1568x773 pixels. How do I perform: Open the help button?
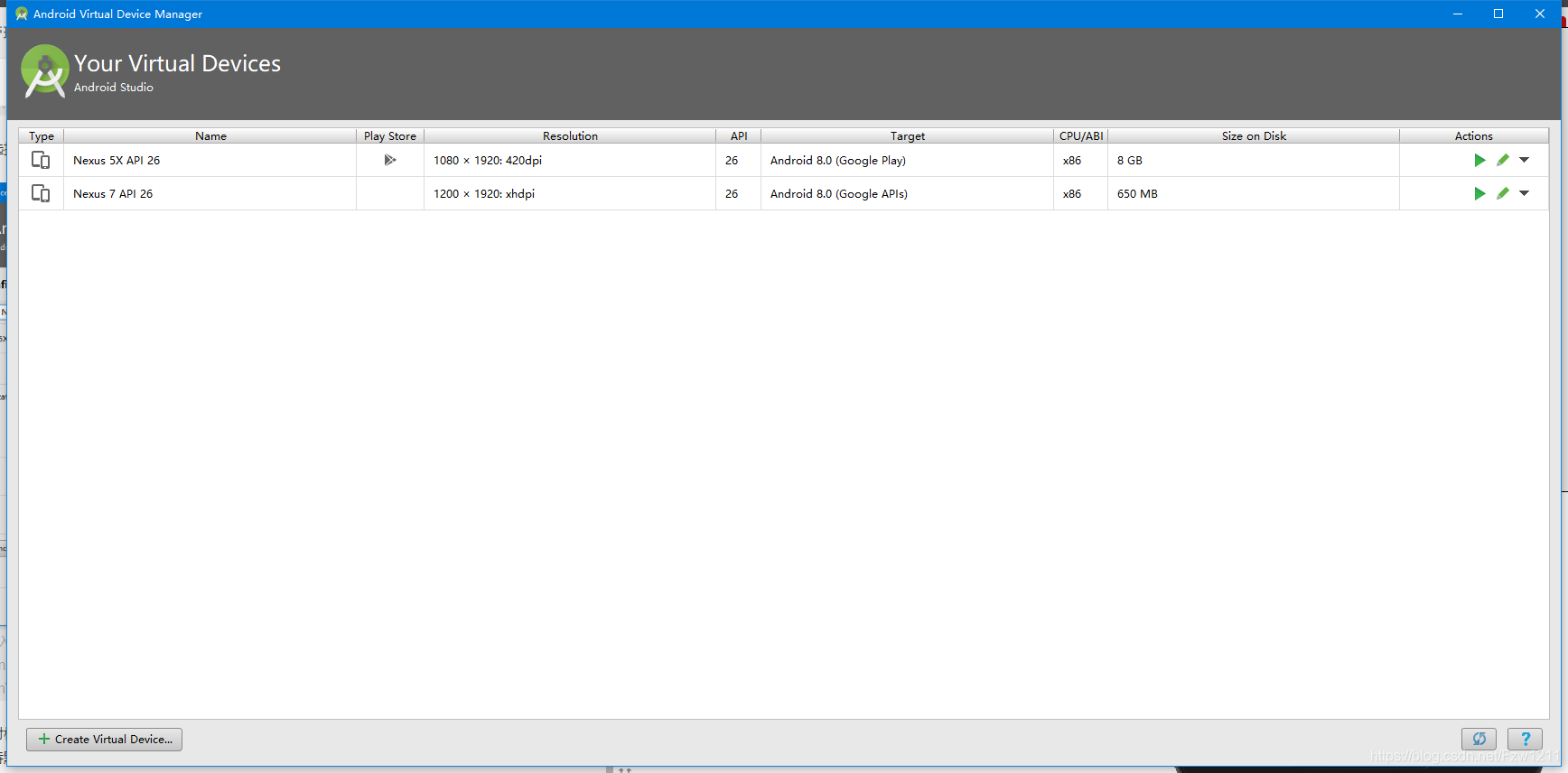pos(1526,740)
